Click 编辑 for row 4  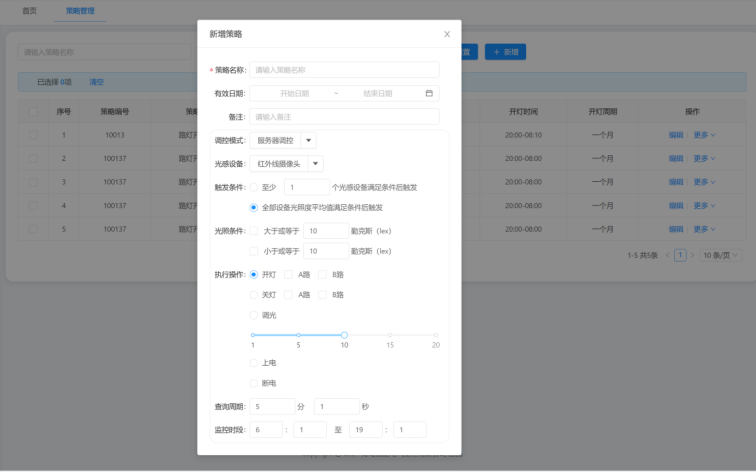coord(676,205)
